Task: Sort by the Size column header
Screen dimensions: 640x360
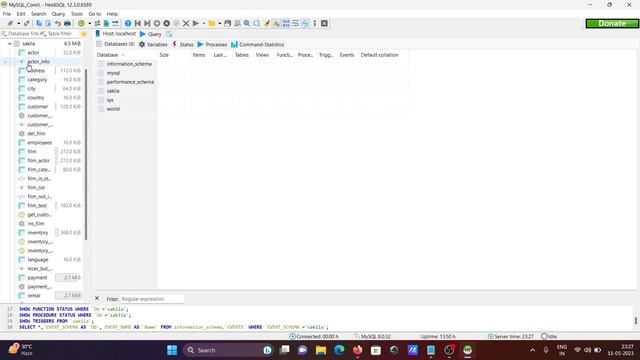Action: 174,55
